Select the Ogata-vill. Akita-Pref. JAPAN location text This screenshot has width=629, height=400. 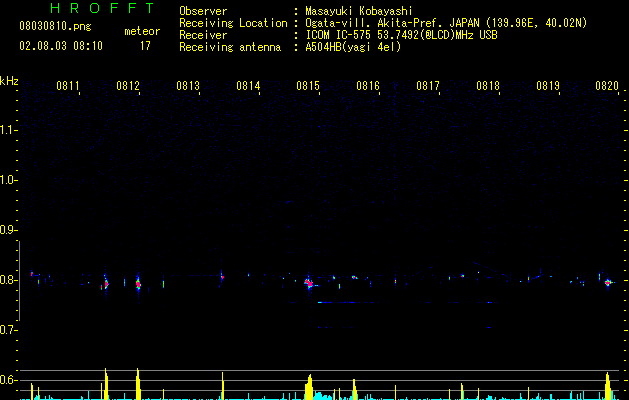(x=446, y=23)
